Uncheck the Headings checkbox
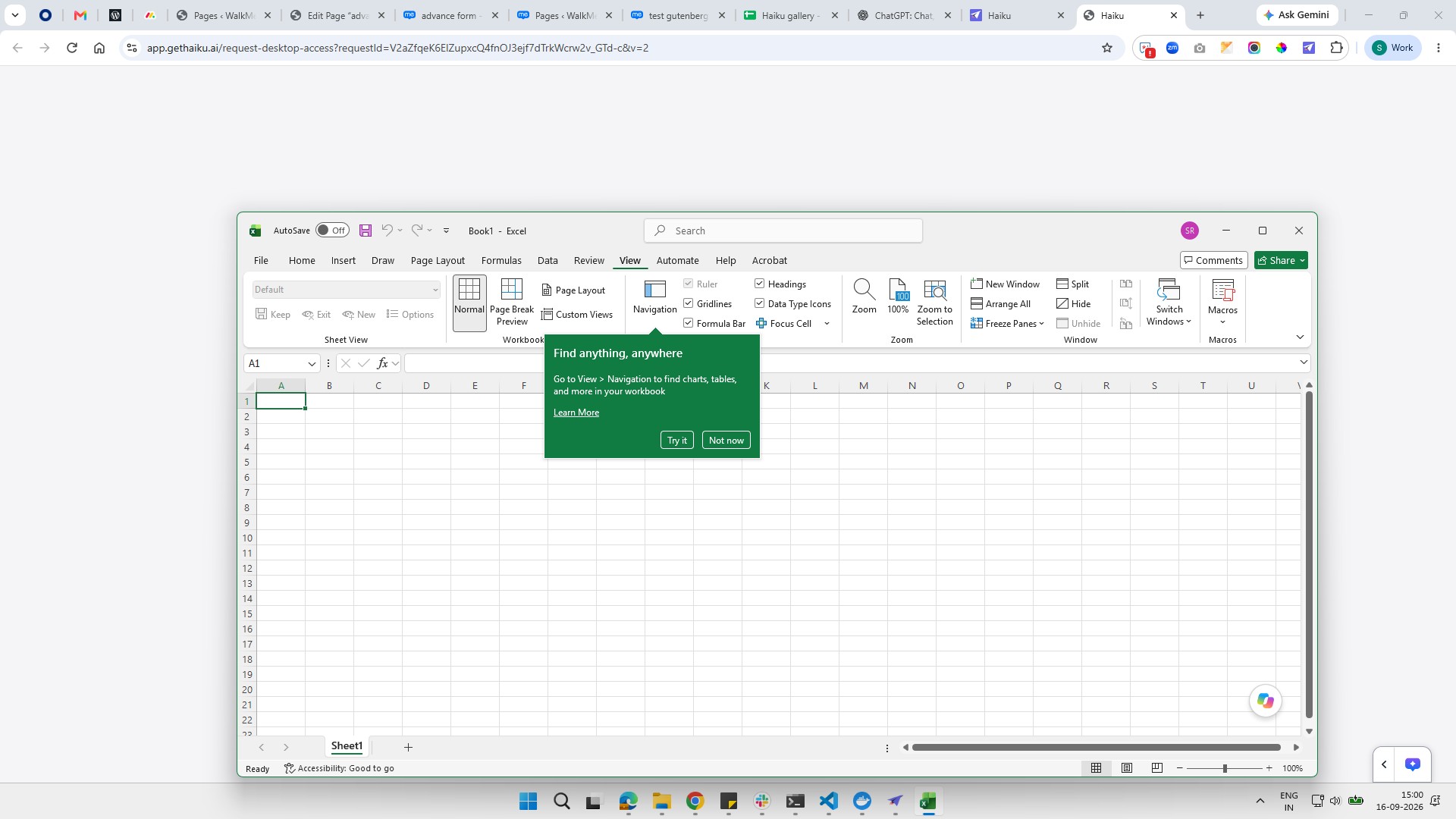Viewport: 1456px width, 819px height. point(759,284)
